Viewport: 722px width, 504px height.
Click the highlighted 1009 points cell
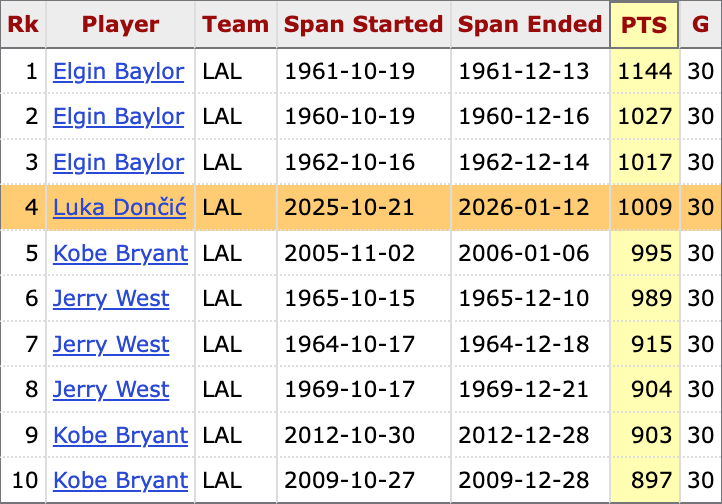644,208
